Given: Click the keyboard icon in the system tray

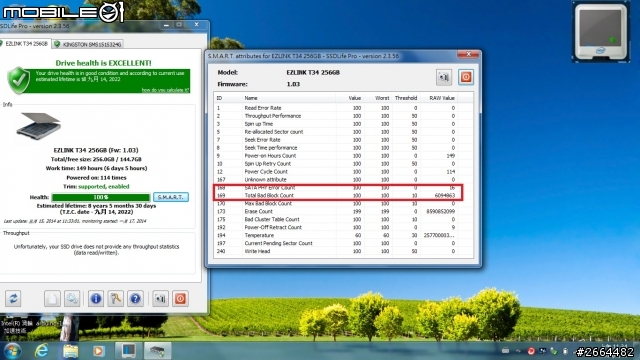Looking at the screenshot, I should coord(505,351).
